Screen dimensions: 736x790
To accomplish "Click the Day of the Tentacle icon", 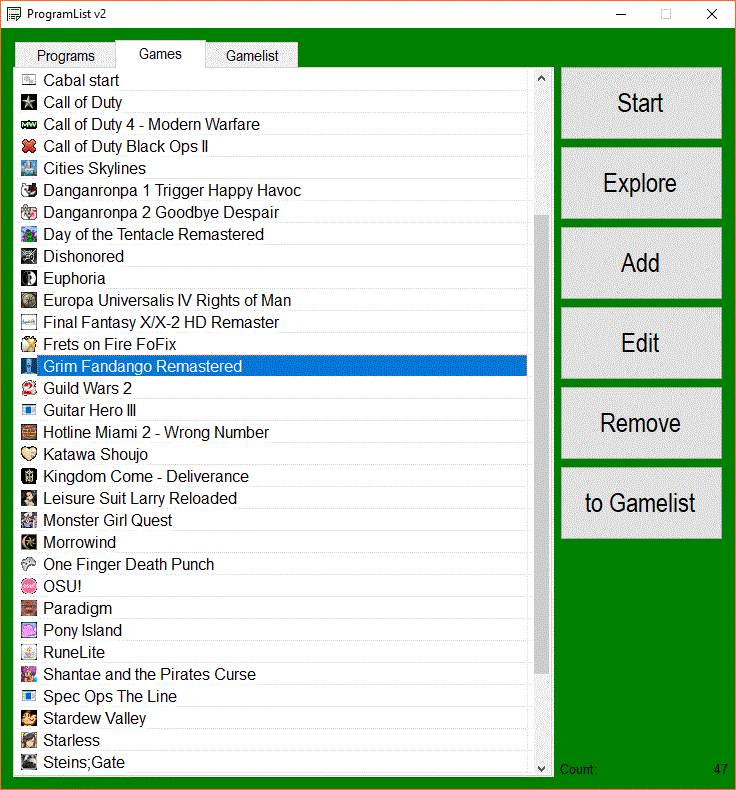I will click(29, 234).
